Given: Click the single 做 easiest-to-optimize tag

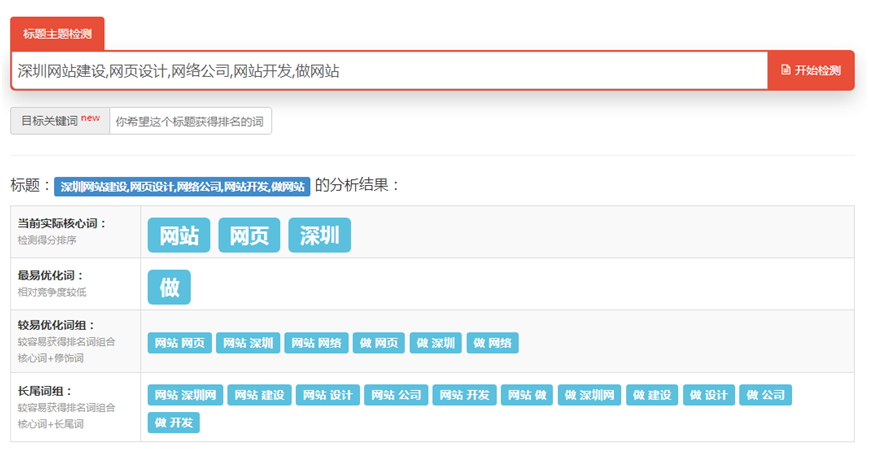Looking at the screenshot, I should pyautogui.click(x=169, y=287).
